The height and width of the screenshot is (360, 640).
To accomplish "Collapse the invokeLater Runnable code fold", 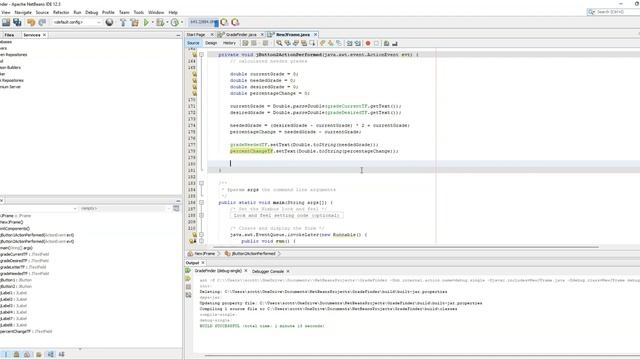I will pyautogui.click(x=201, y=235).
